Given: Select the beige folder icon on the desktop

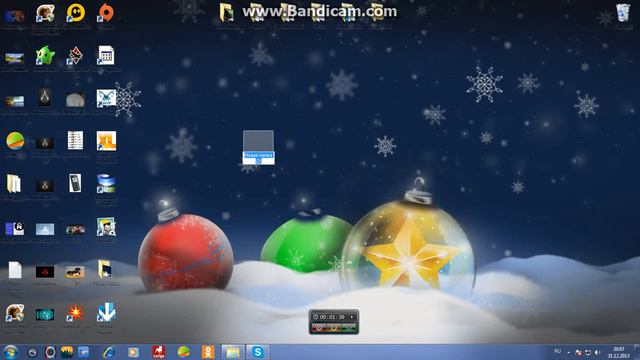Looking at the screenshot, I should click(x=14, y=184).
